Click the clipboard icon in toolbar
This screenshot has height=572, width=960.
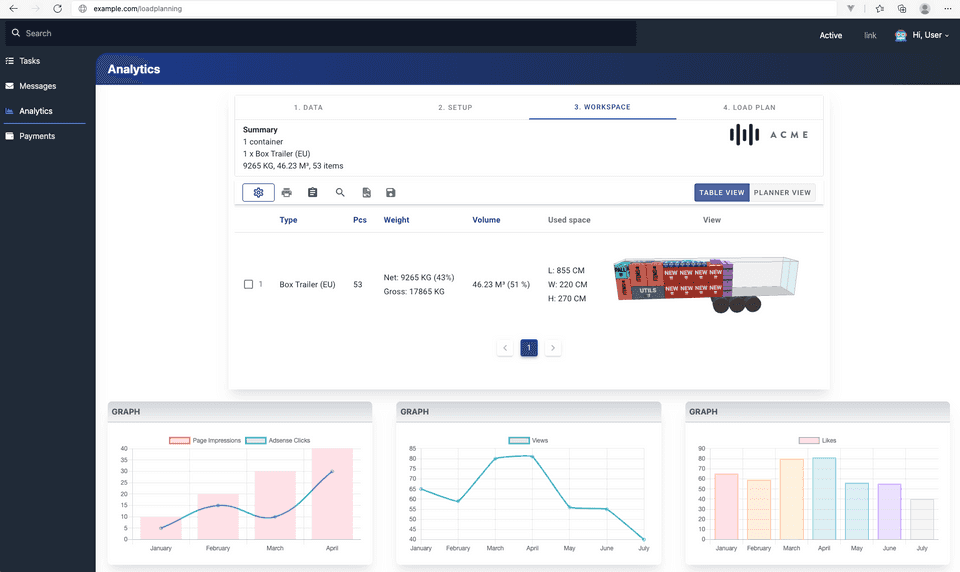pyautogui.click(x=312, y=192)
